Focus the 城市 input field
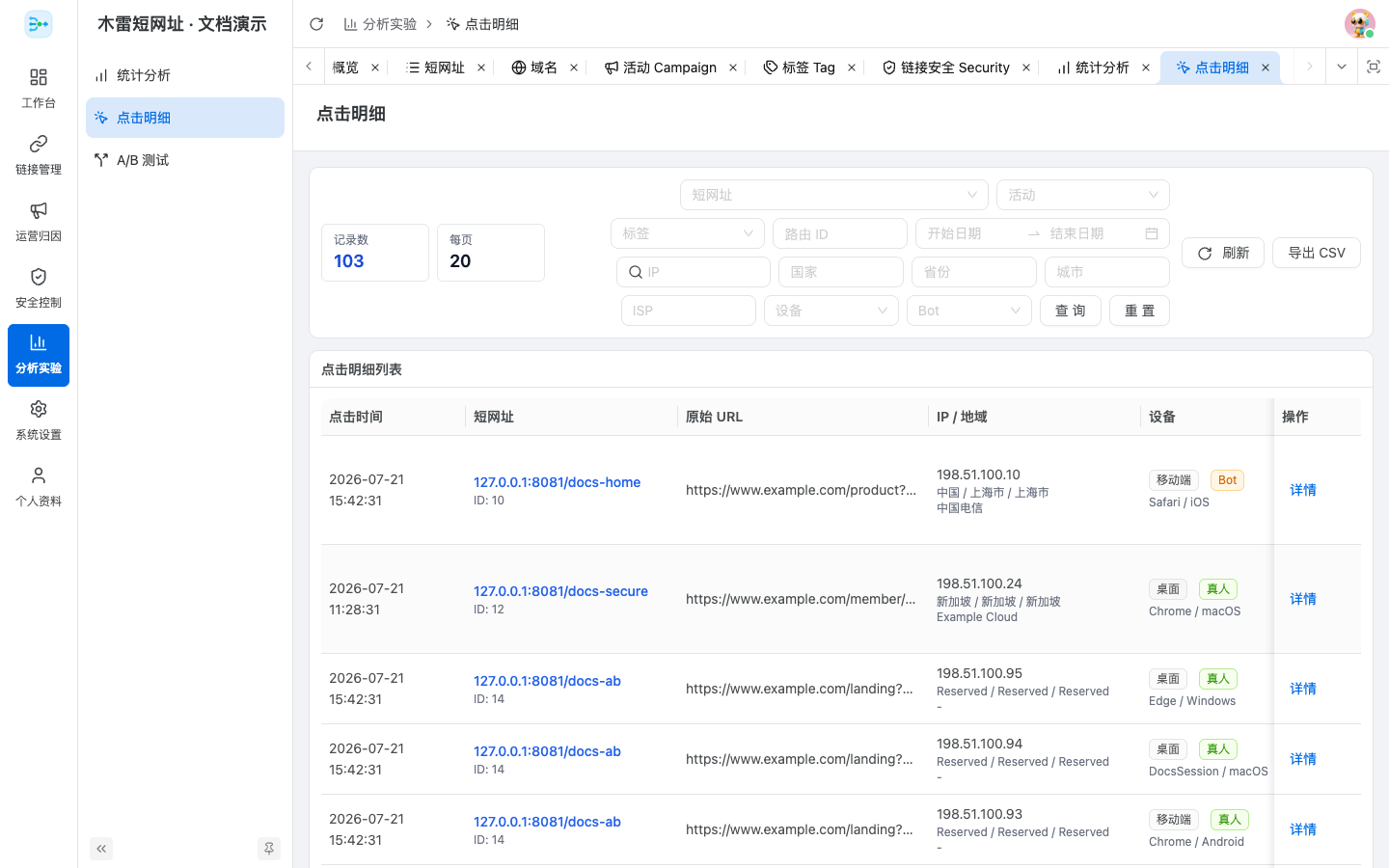The image size is (1389, 868). click(1107, 272)
